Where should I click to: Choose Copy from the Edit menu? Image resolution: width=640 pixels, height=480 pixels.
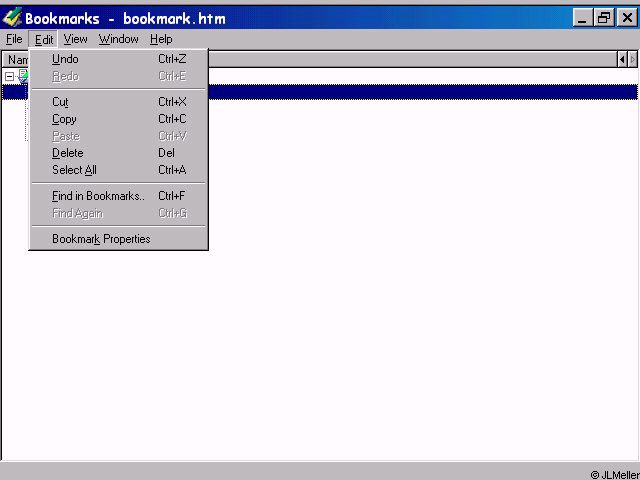(x=119, y=119)
